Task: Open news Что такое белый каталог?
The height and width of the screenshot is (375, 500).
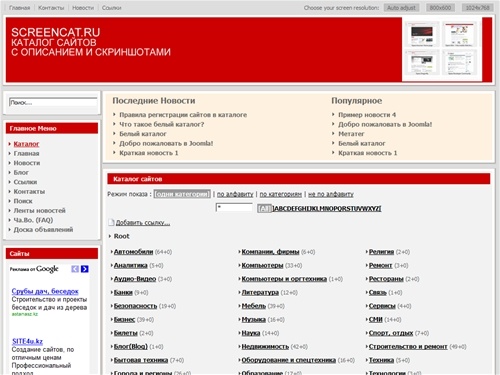Action: click(x=162, y=124)
